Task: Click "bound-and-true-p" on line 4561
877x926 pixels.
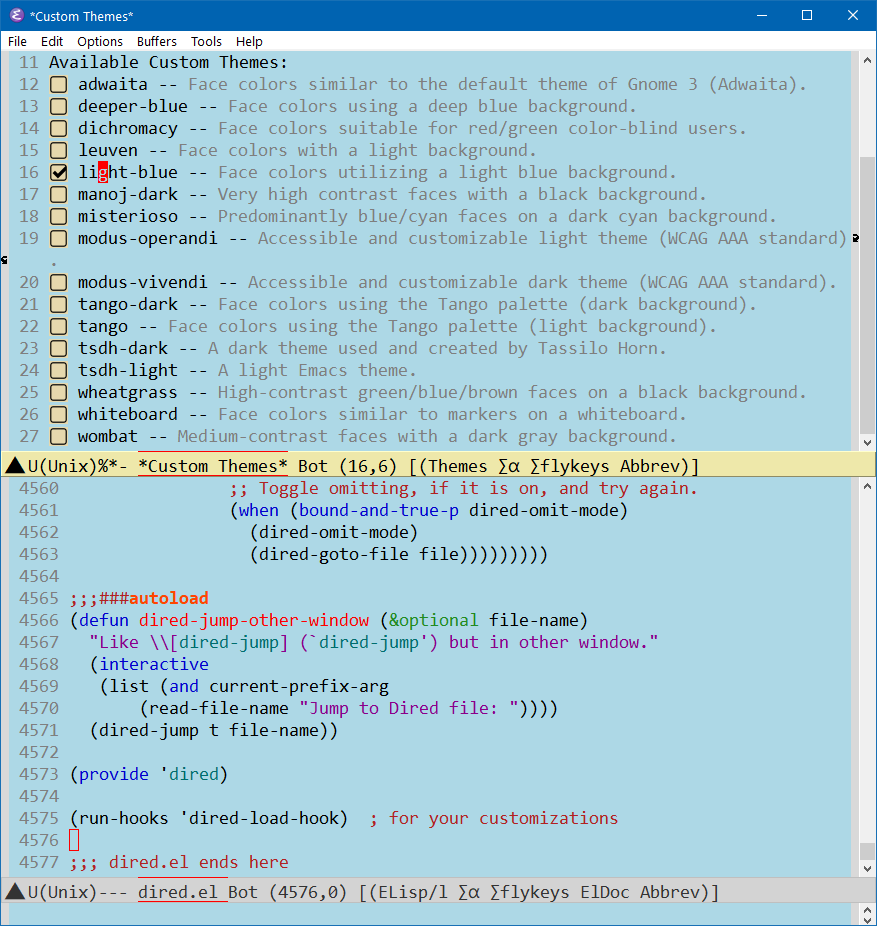Action: (379, 510)
